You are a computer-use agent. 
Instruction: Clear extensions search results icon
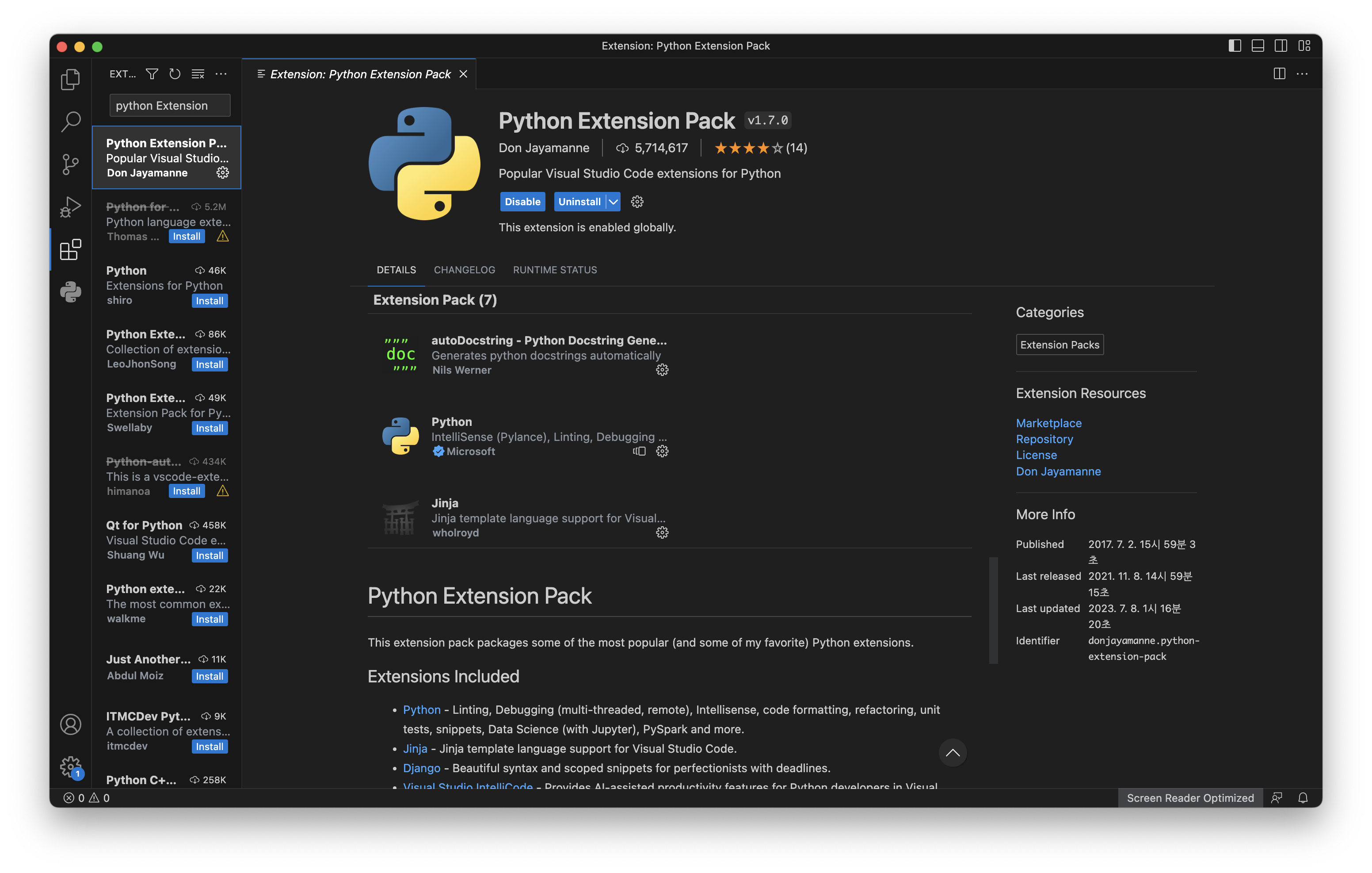point(198,74)
